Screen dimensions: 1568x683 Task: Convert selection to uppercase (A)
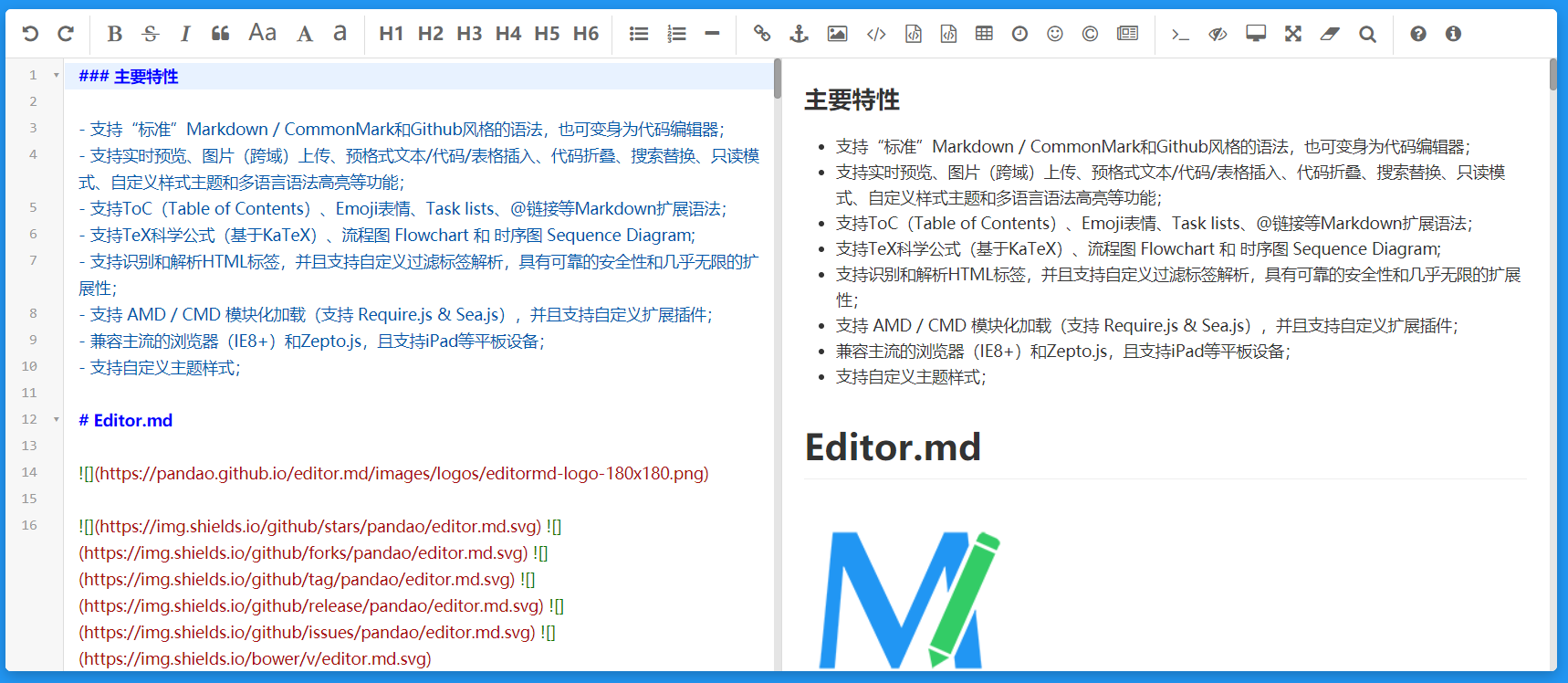(305, 34)
